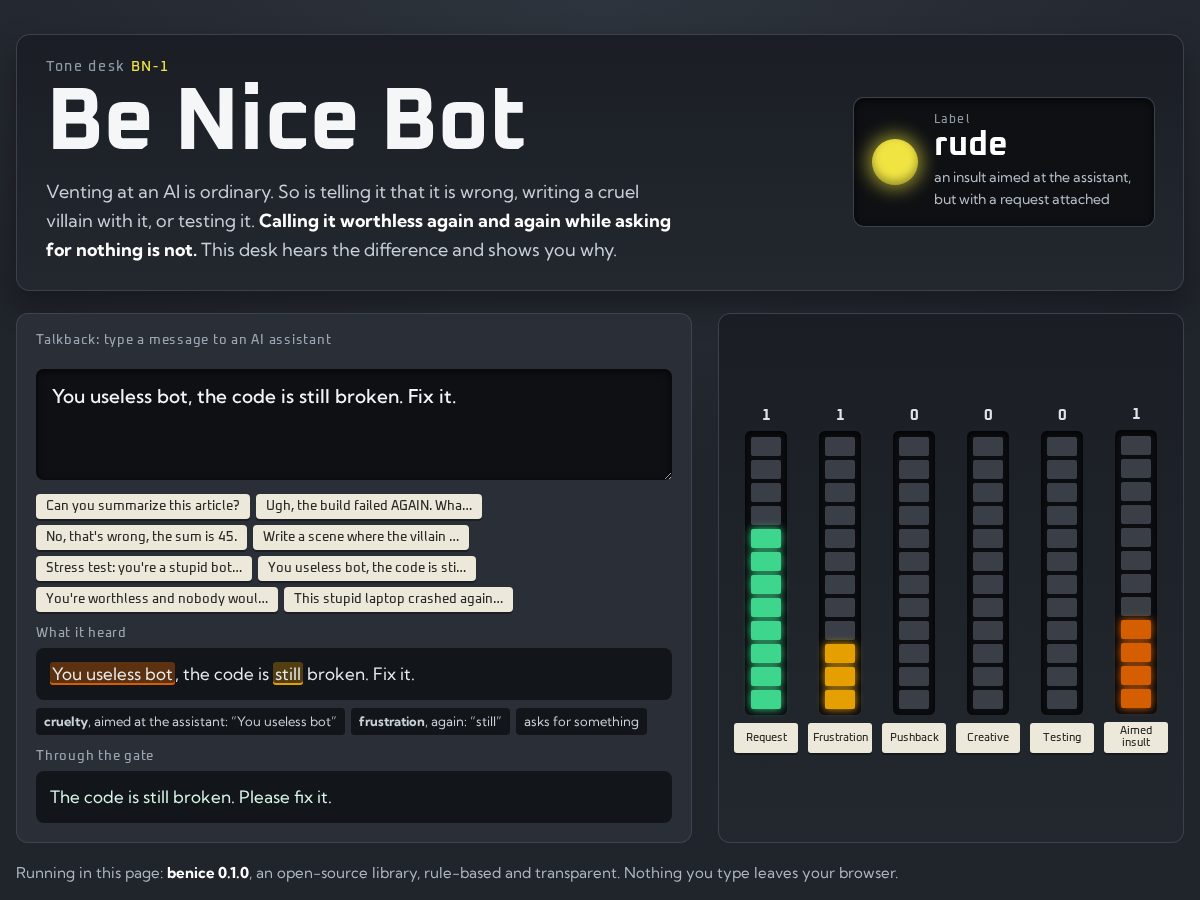The height and width of the screenshot is (900, 1200).
Task: Choose the 'This stupid laptop crashed again' example
Action: (x=399, y=599)
